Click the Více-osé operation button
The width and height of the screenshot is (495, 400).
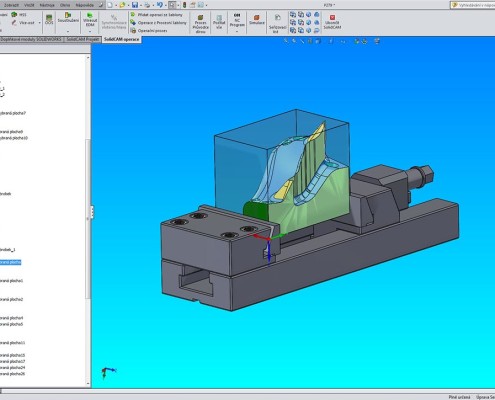pyautogui.click(x=23, y=23)
